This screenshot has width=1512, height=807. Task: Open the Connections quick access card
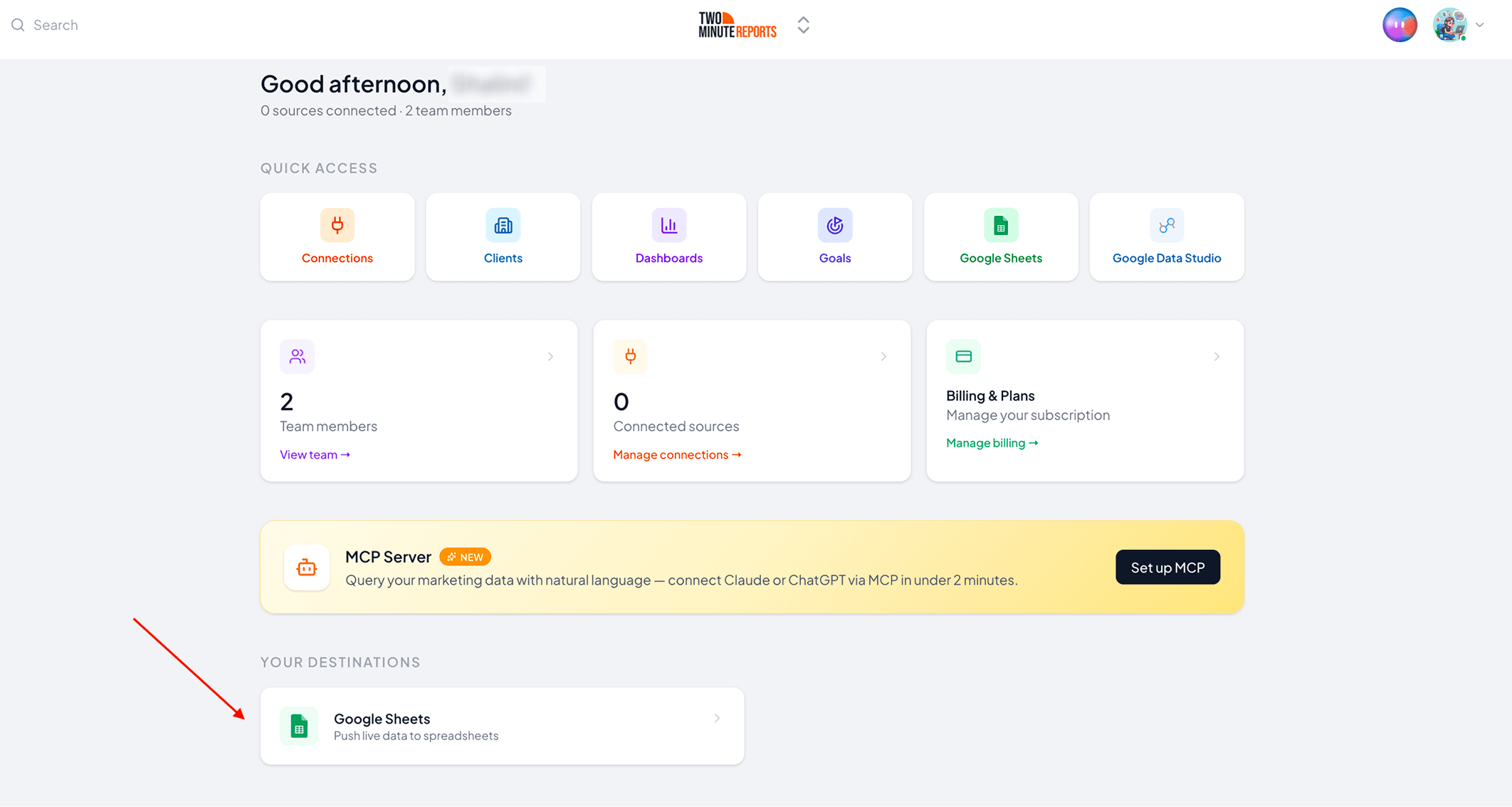pyautogui.click(x=337, y=237)
